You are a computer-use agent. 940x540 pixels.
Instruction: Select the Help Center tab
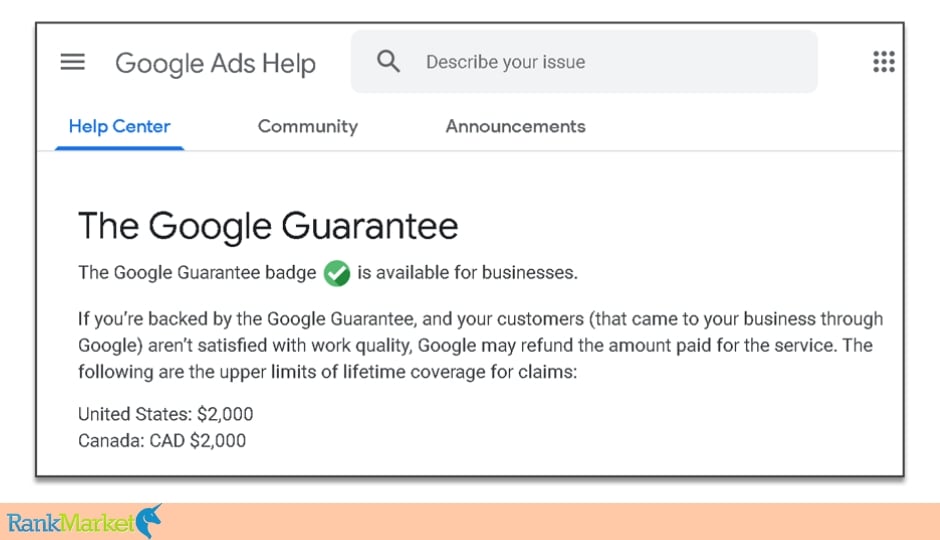119,126
